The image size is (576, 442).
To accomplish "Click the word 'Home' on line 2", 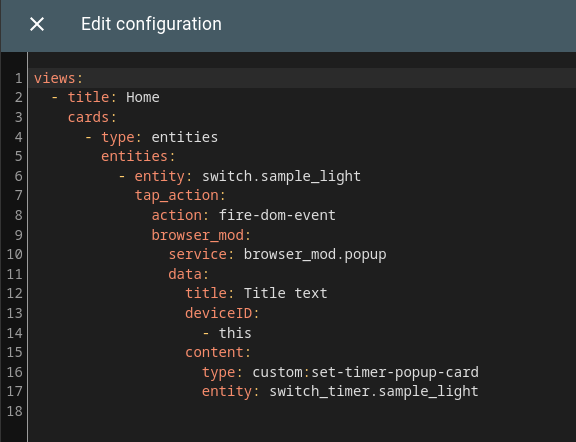I will tap(143, 97).
